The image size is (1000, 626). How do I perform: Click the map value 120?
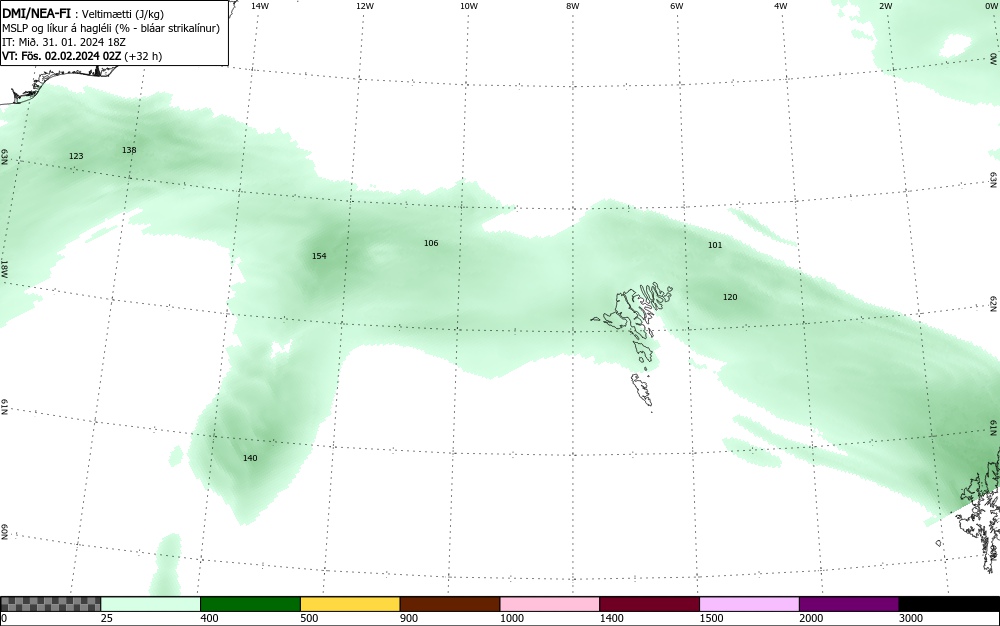point(730,297)
